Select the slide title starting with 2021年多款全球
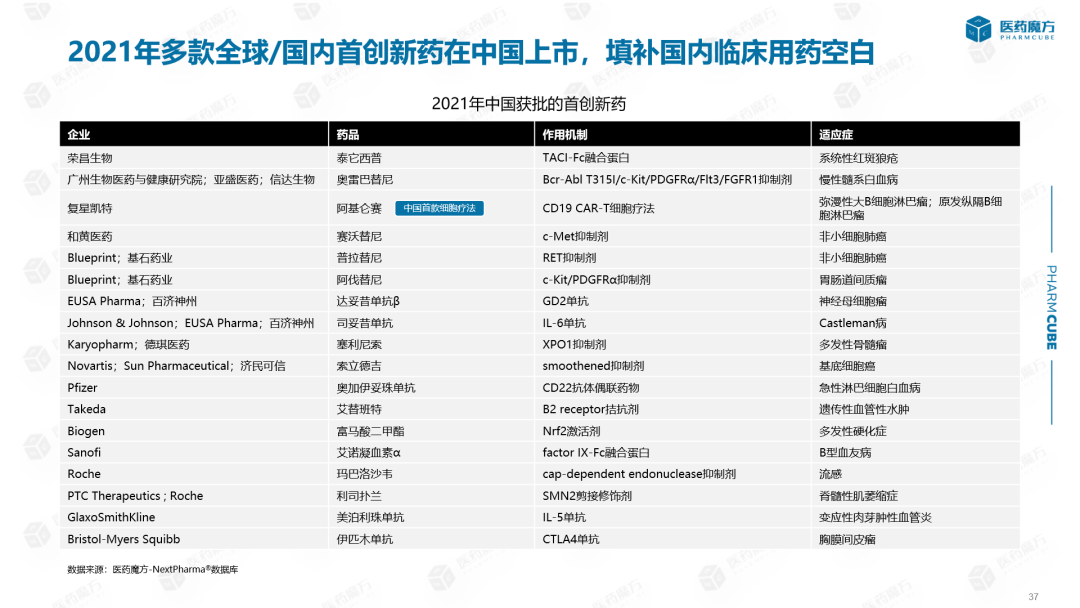The image size is (1080, 608). 471,52
